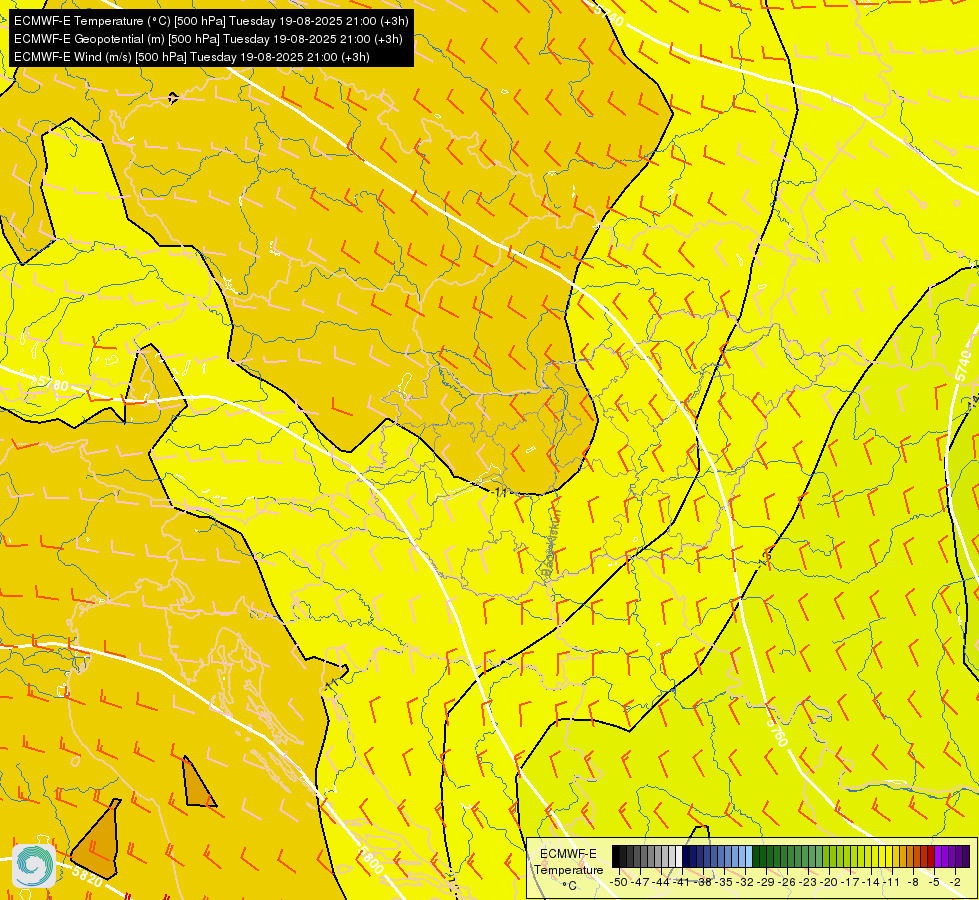The height and width of the screenshot is (900, 979).
Task: Click the ECMWF-E Geopotential 500 hPa title line
Action: click(208, 39)
